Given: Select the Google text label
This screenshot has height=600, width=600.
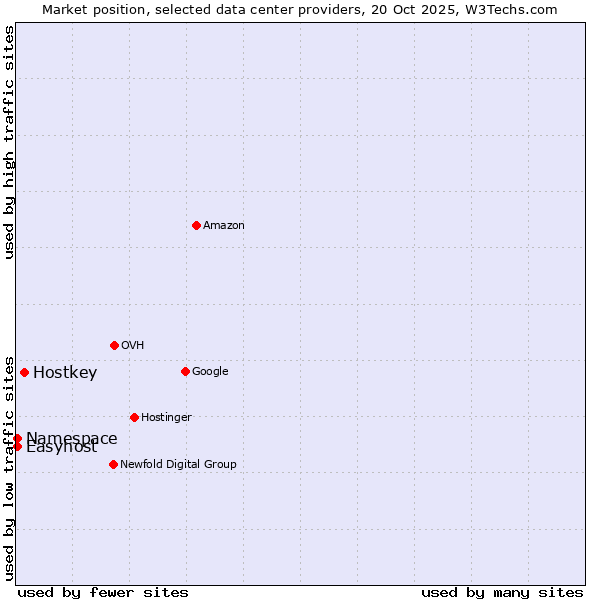Looking at the screenshot, I should tap(210, 371).
